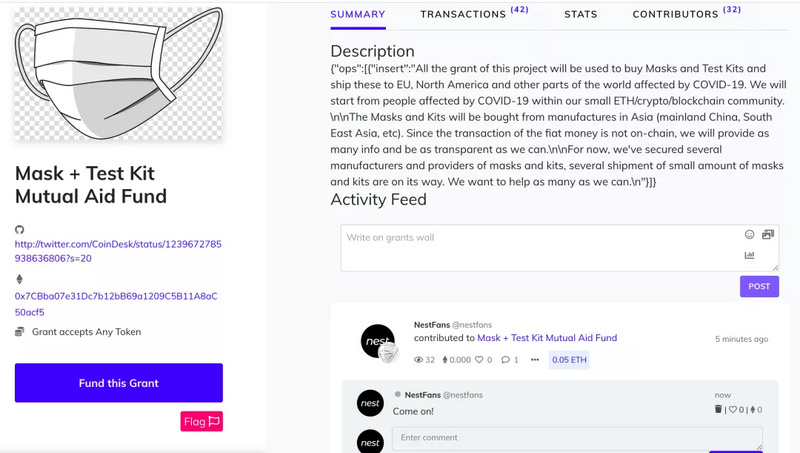Click the eye views icon showing 32

[418, 360]
